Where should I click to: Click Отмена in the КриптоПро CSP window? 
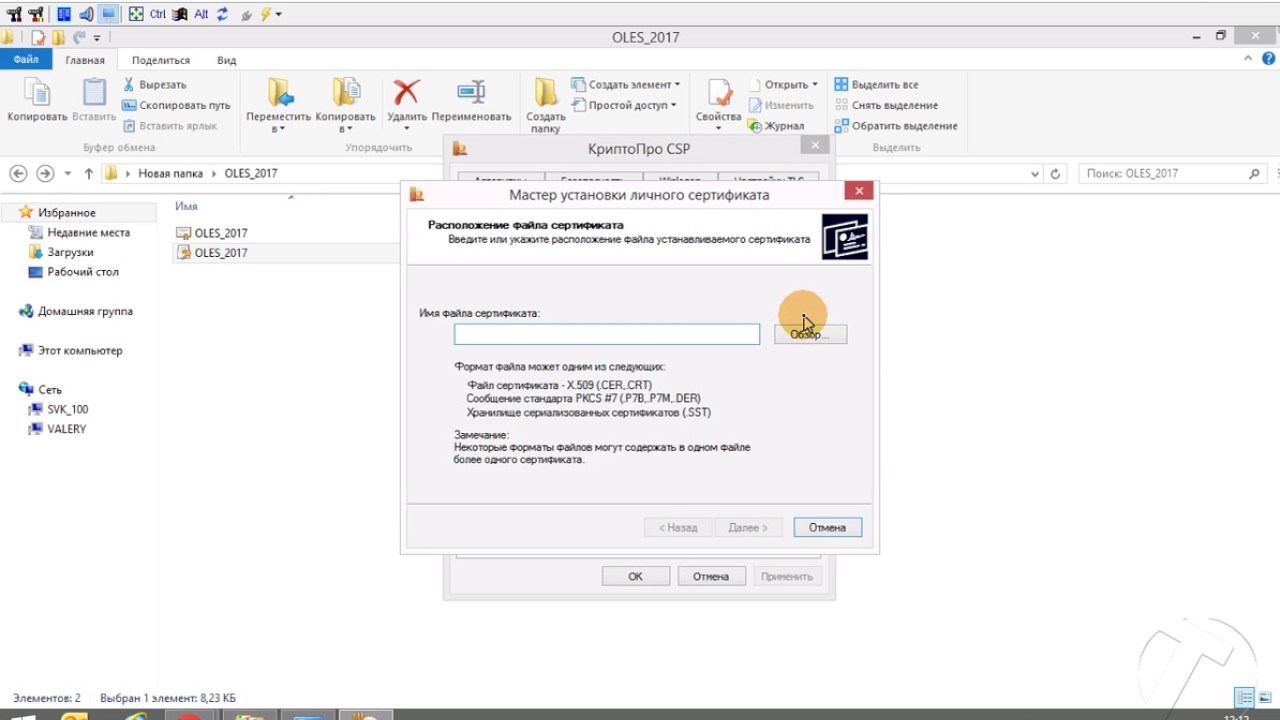[711, 576]
